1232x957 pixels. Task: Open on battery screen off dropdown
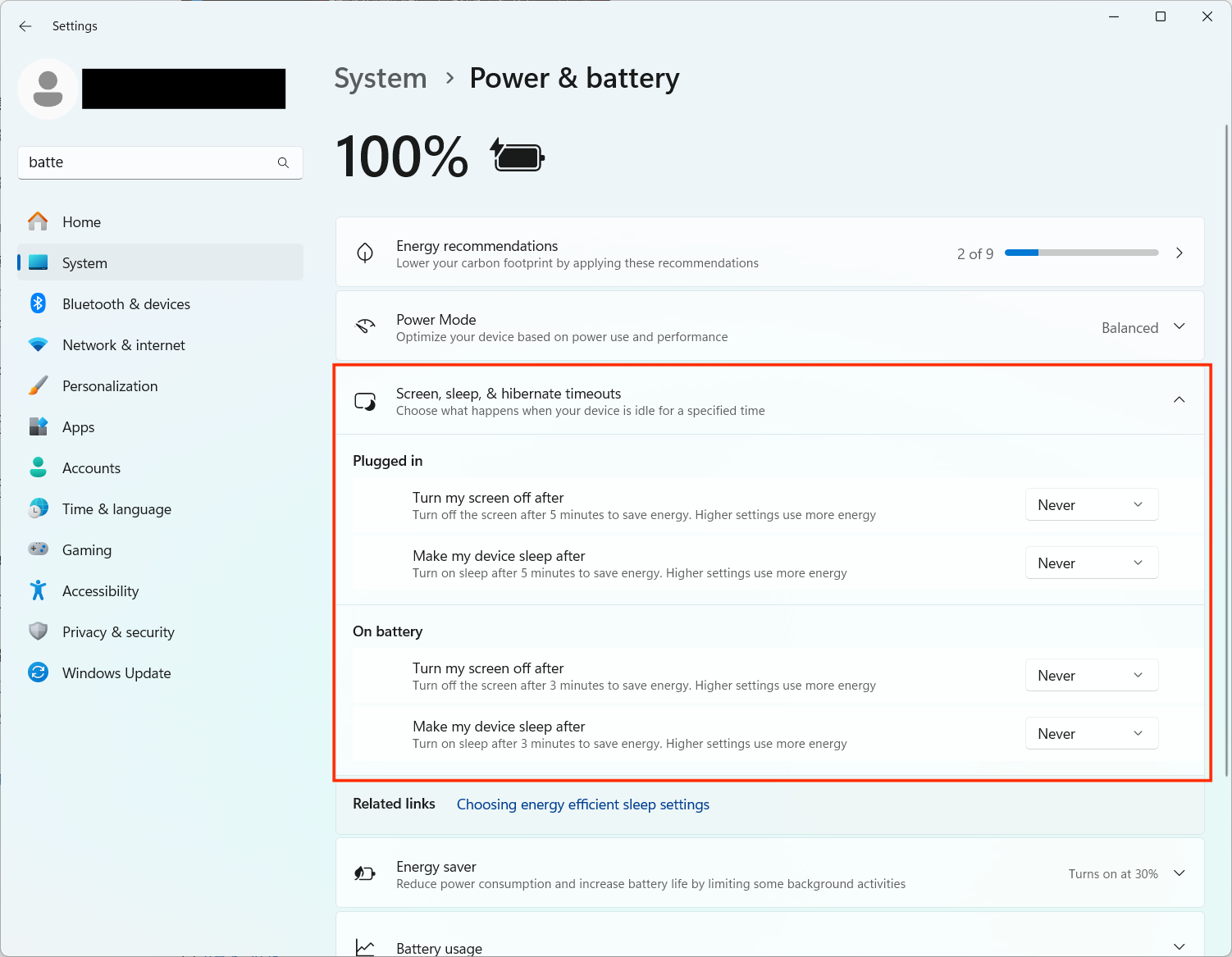click(1091, 676)
